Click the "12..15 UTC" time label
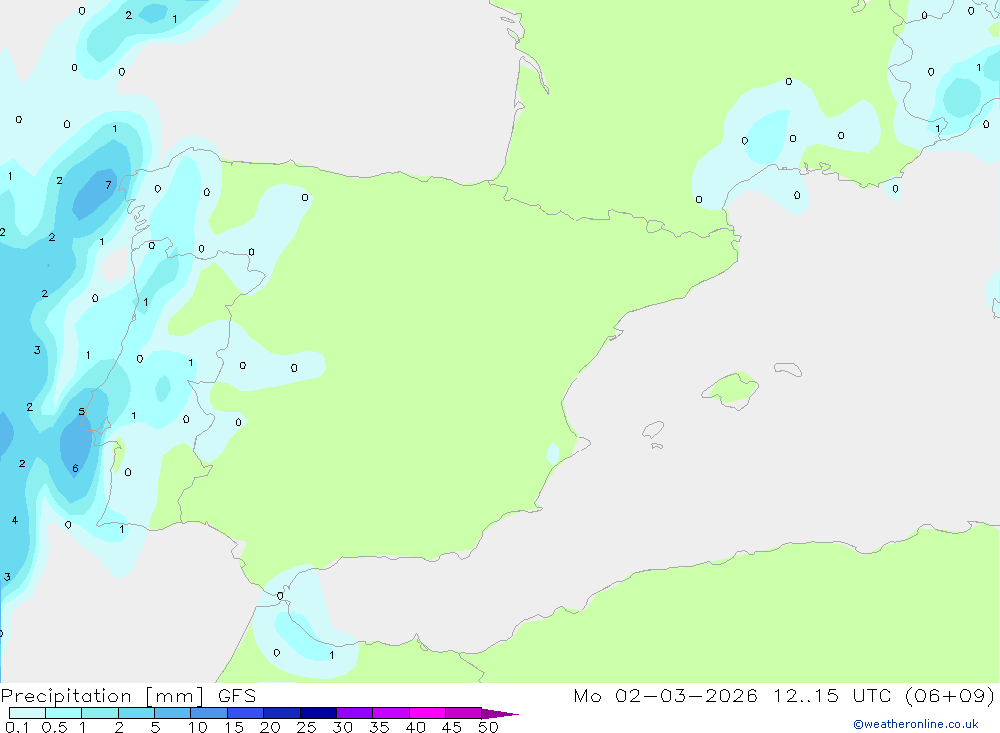1000x733 pixels. [832, 696]
